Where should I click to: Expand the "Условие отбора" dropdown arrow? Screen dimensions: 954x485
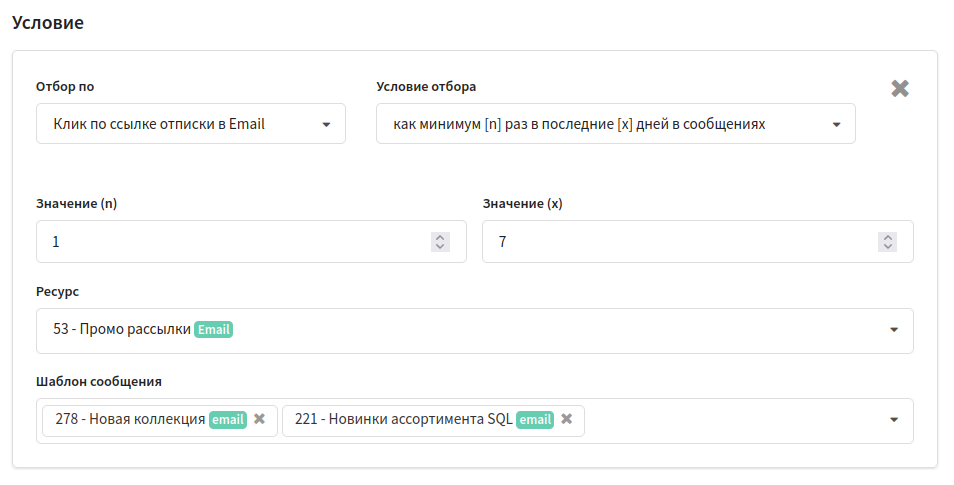pos(837,125)
